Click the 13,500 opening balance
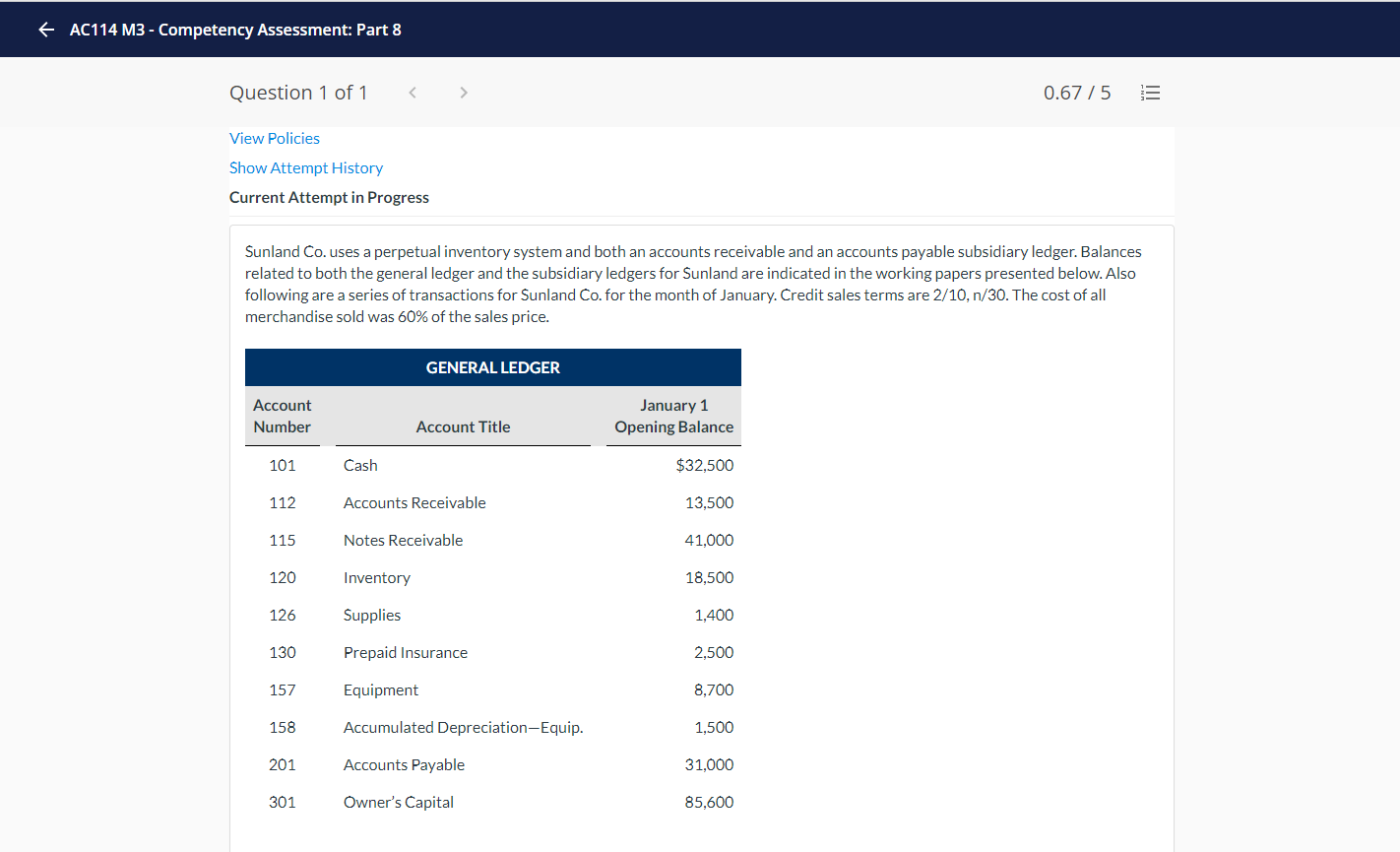Image resolution: width=1400 pixels, height=852 pixels. pyautogui.click(x=710, y=502)
